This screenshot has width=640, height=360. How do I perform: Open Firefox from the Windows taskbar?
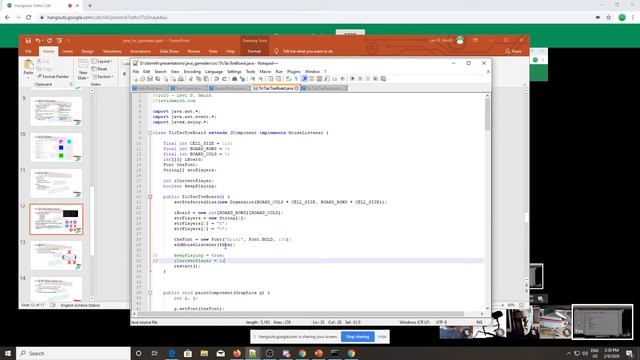237,353
